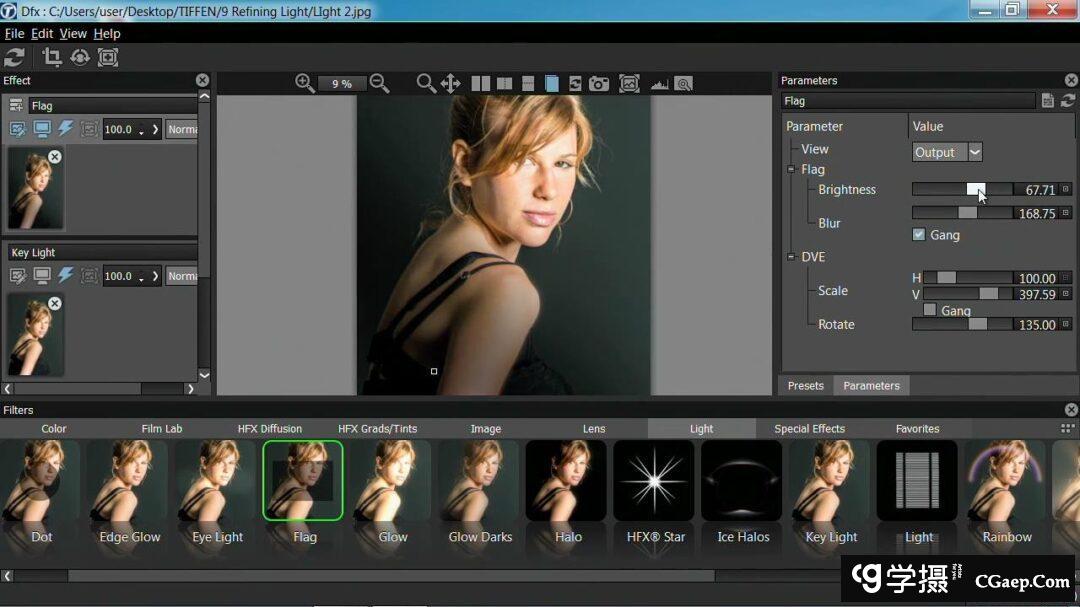The image size is (1080, 607).
Task: Open the Edit menu
Action: [x=41, y=33]
